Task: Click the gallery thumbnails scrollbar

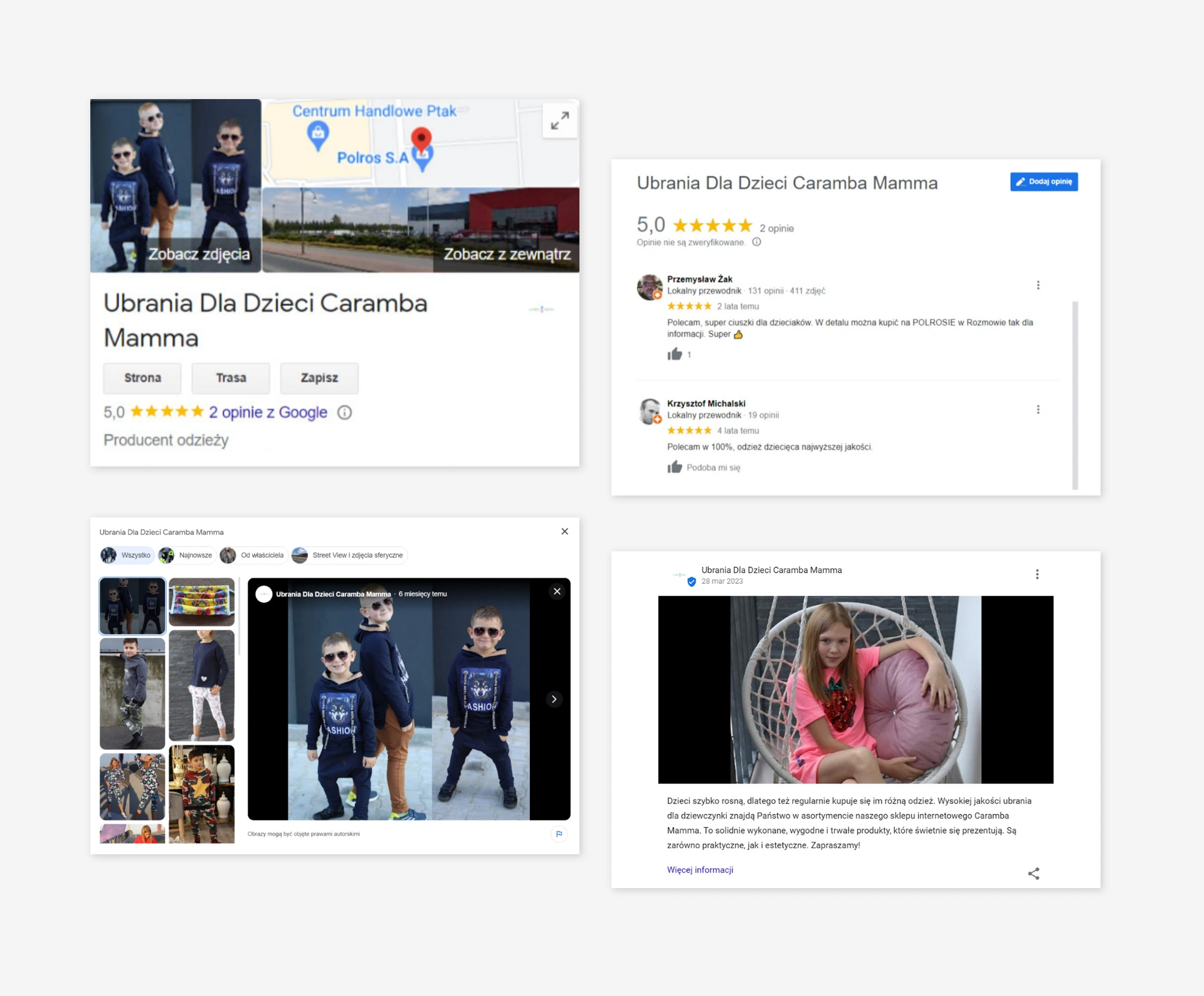Action: pos(239,617)
